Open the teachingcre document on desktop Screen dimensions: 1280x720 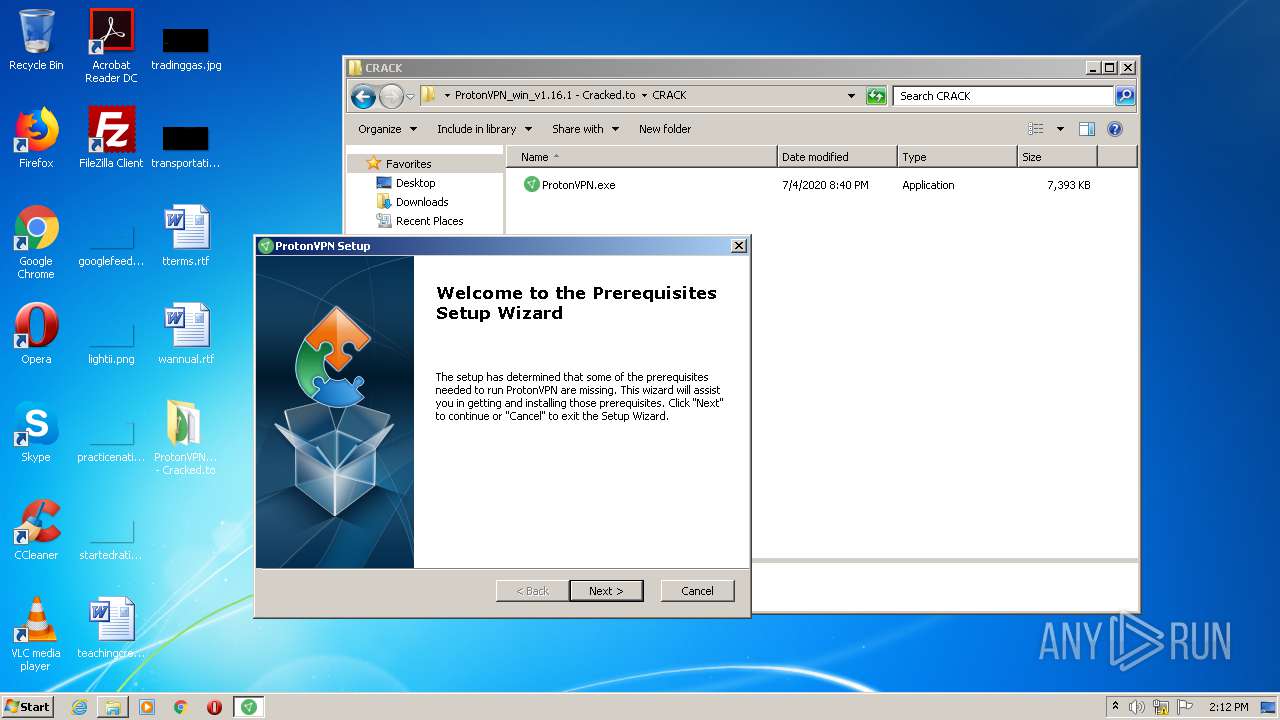(111, 628)
